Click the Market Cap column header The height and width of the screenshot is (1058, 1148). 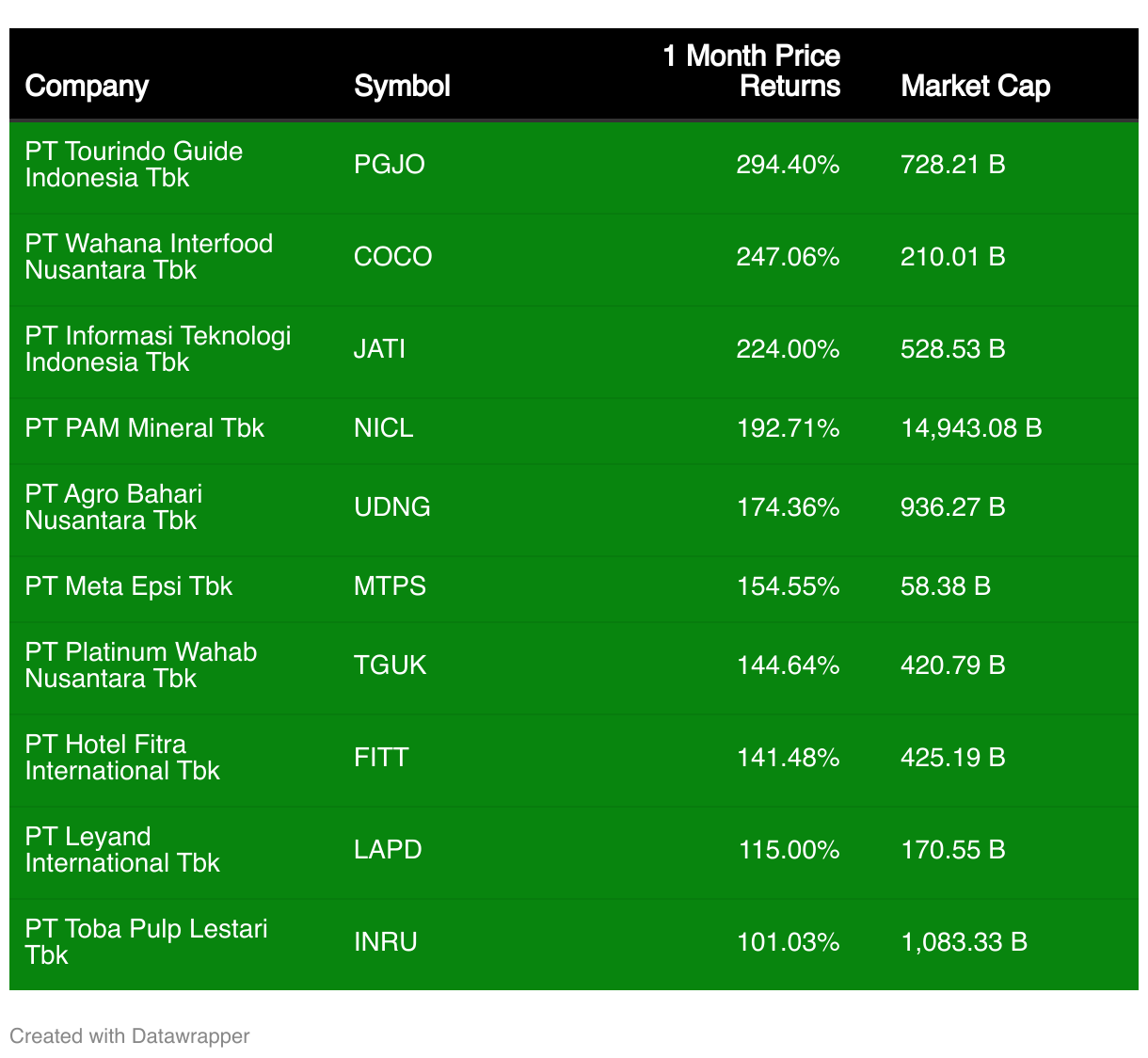pyautogui.click(x=975, y=87)
